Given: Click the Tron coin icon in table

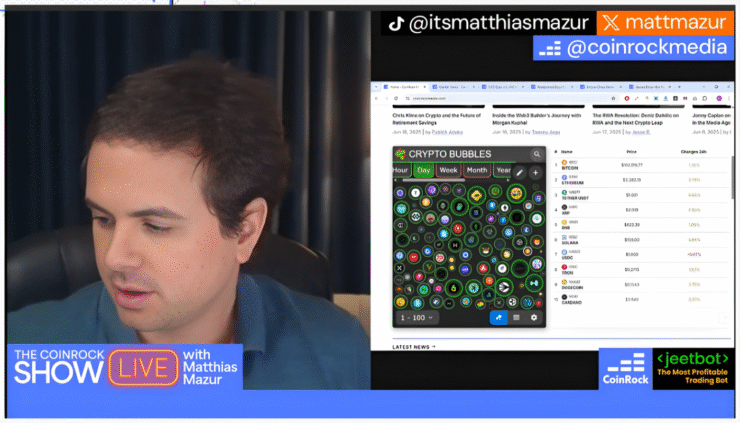Looking at the screenshot, I should tap(564, 267).
